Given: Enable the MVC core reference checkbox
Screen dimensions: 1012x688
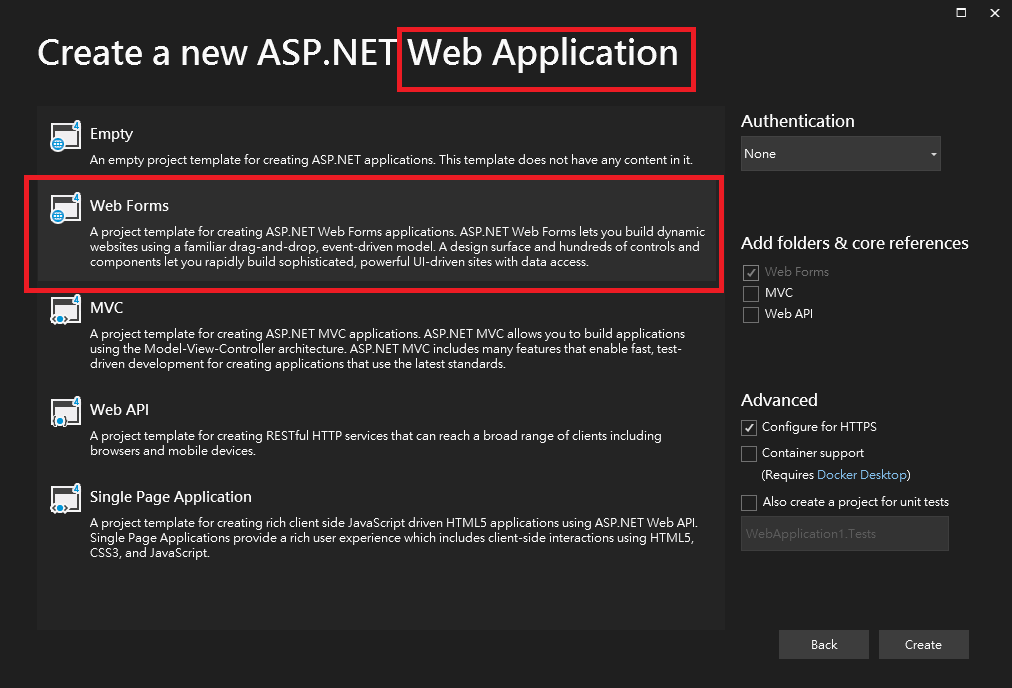Looking at the screenshot, I should click(751, 294).
